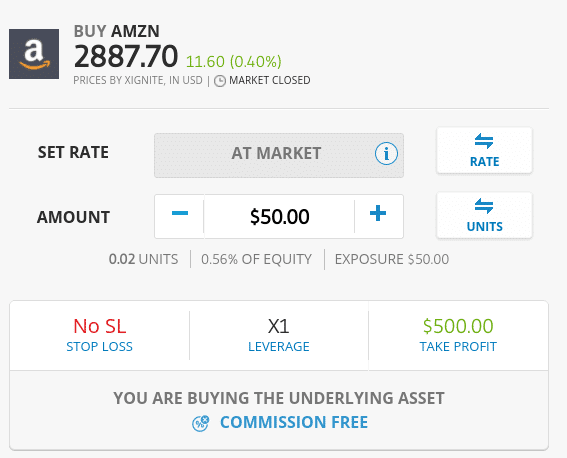The width and height of the screenshot is (567, 458).
Task: Click the AMZN ticker name
Action: coord(135,31)
